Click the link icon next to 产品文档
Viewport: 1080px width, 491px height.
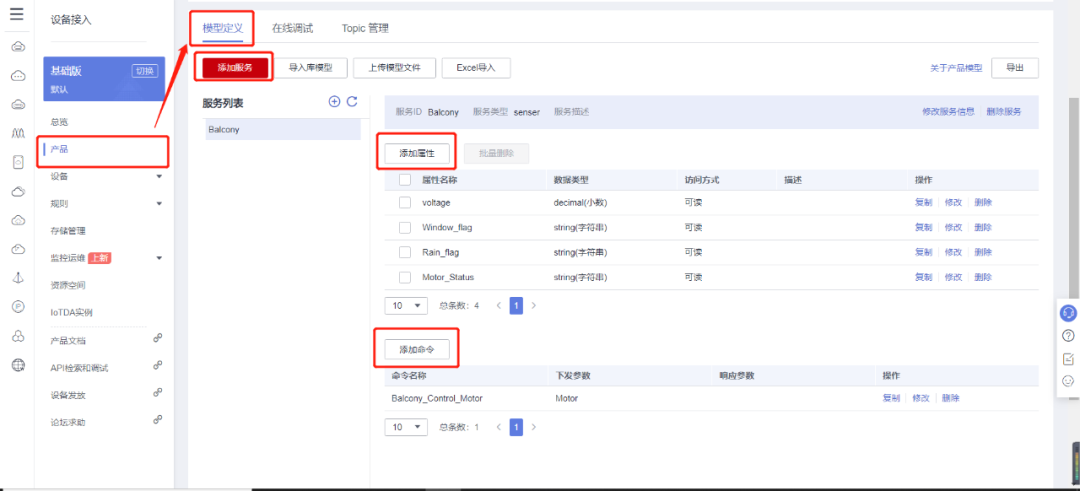[158, 337]
